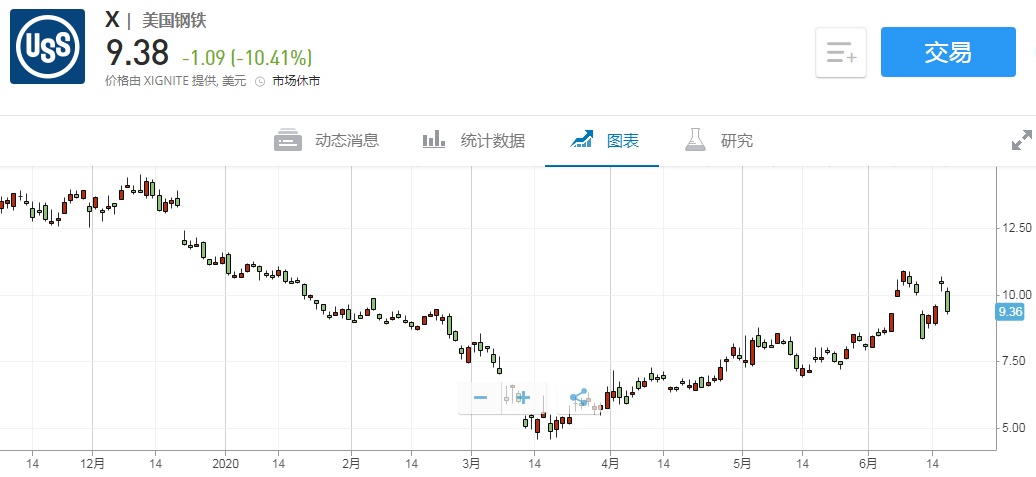Click the 6月 date axis label
Image resolution: width=1036 pixels, height=477 pixels.
tap(868, 464)
